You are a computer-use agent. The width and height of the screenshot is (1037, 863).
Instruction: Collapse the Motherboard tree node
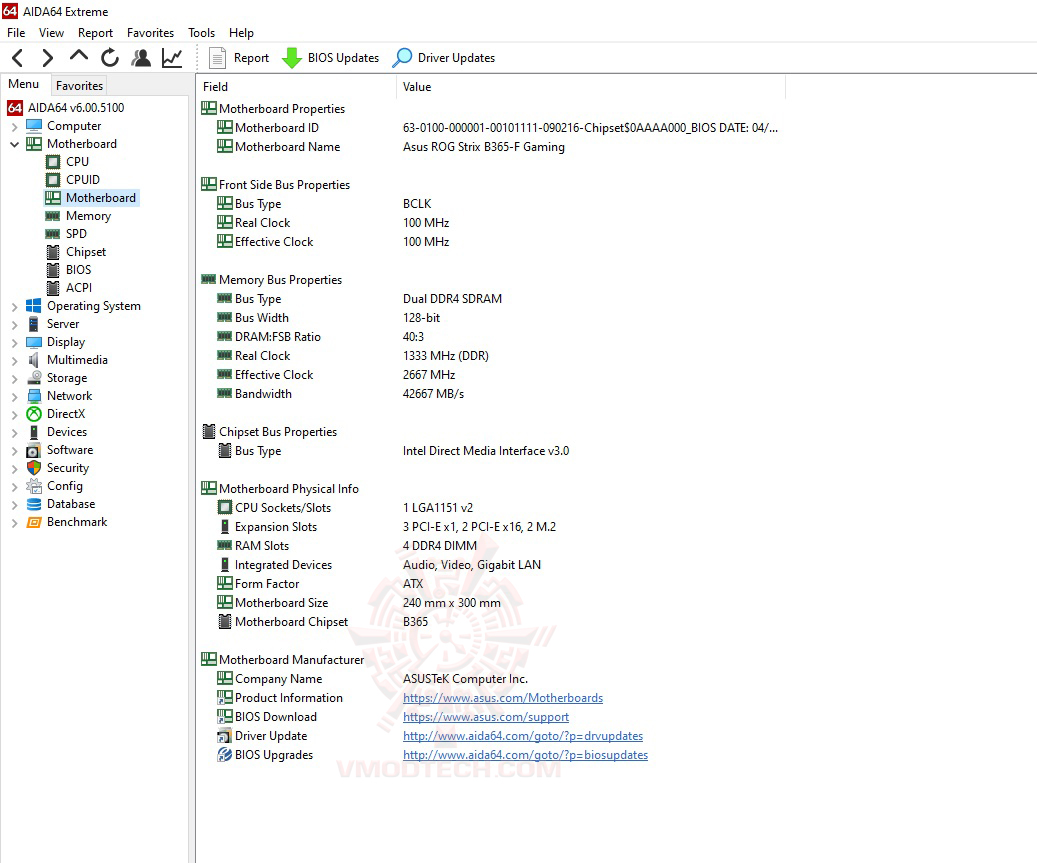pos(15,144)
